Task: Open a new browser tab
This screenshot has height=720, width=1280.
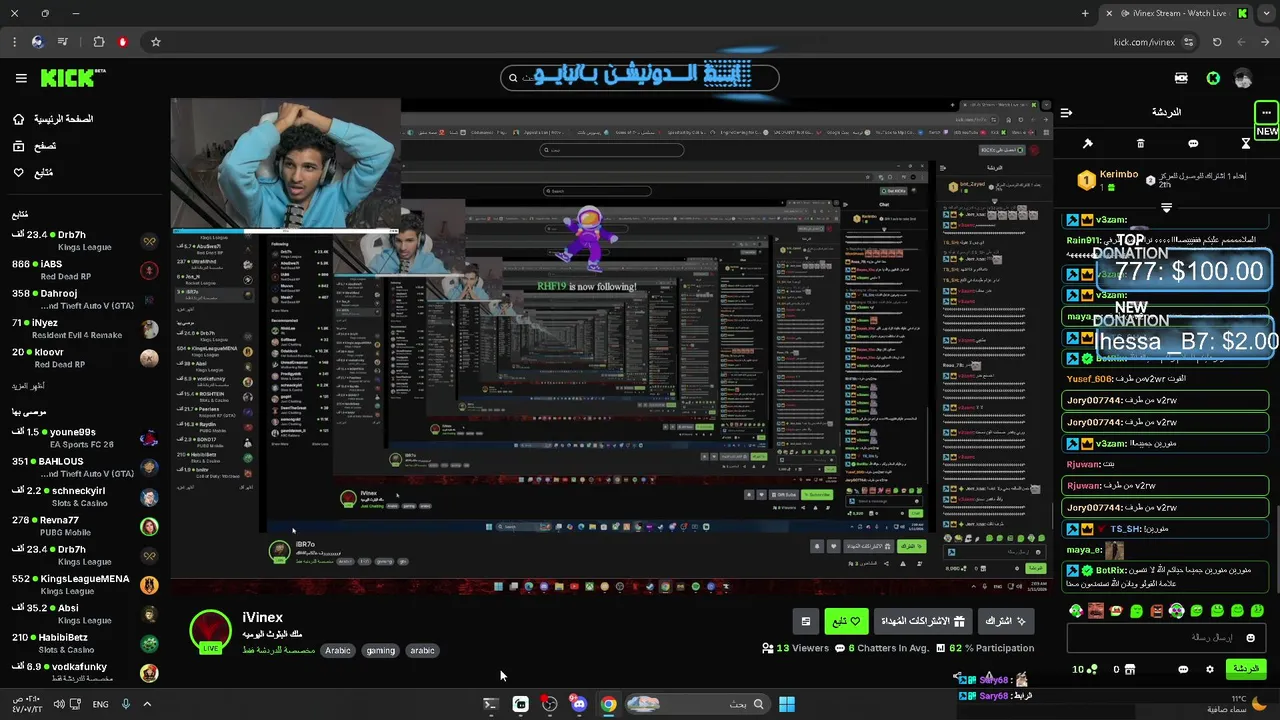Action: (1085, 13)
